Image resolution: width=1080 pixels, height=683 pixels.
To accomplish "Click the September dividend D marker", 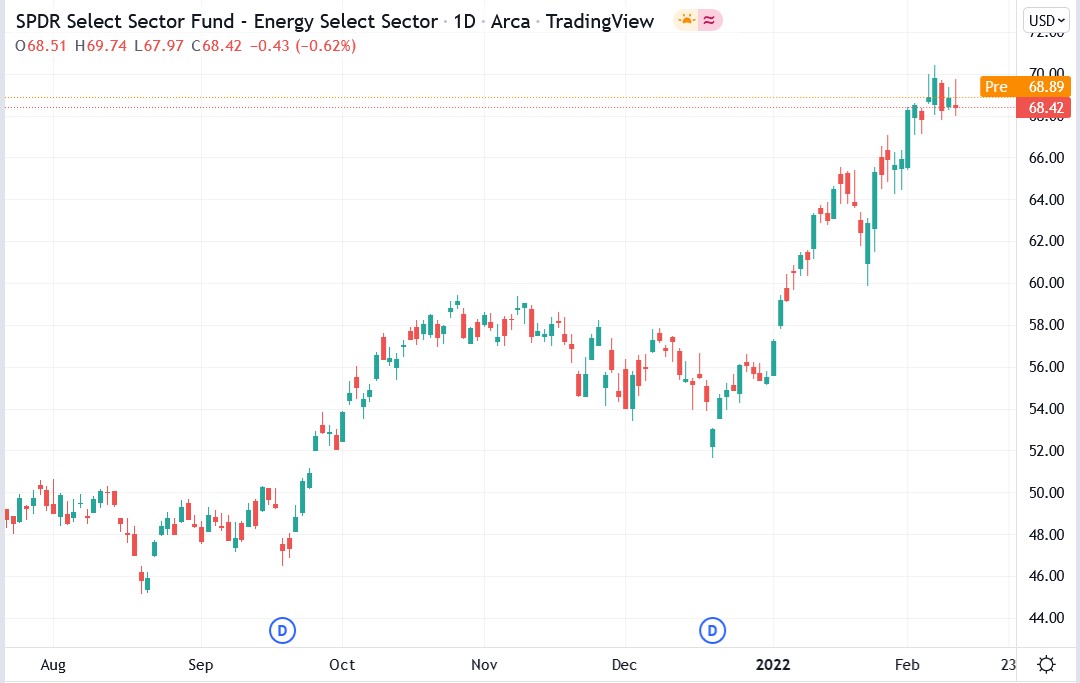I will click(x=282, y=630).
